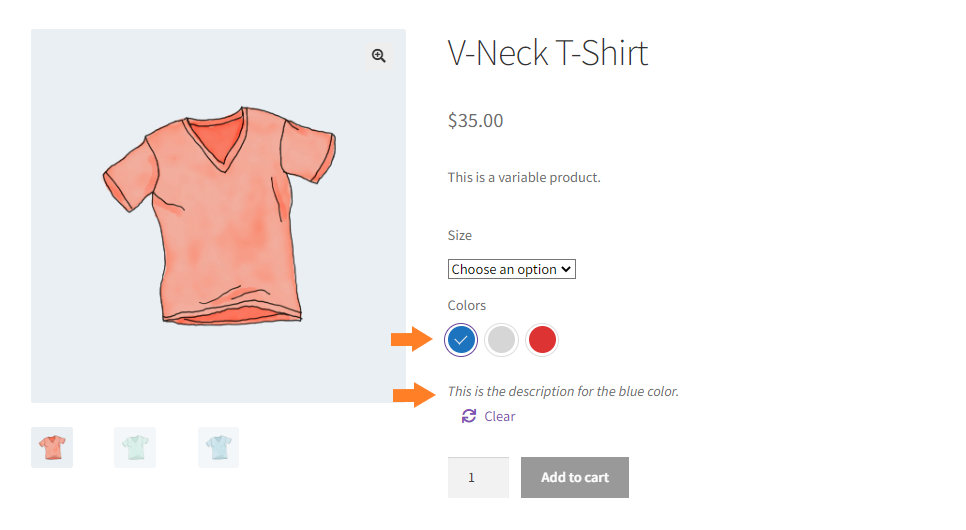Click the orange arrow pointing at the description
Viewport: 966px width, 530px height.
click(x=413, y=395)
